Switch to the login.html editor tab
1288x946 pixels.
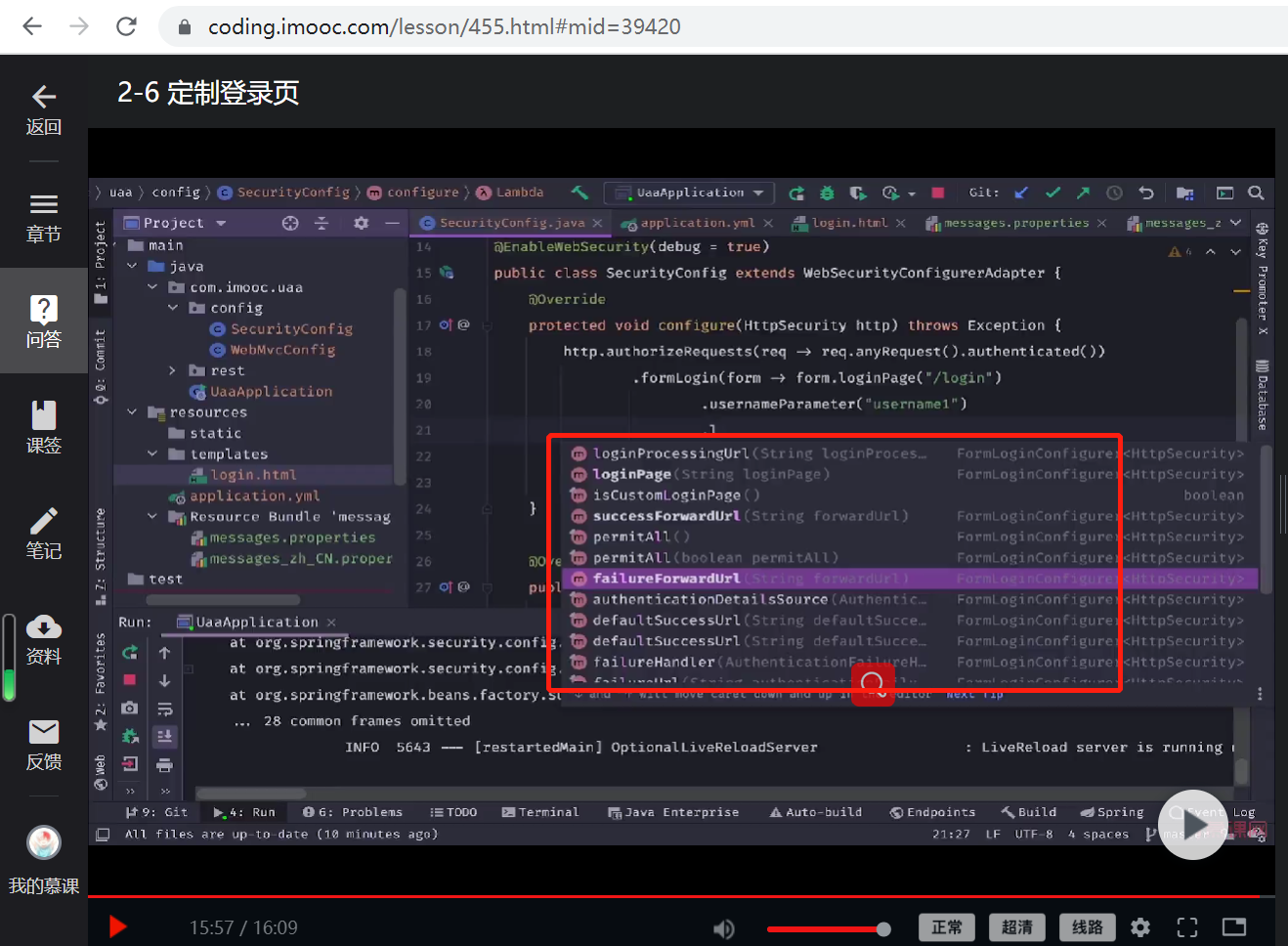[849, 223]
